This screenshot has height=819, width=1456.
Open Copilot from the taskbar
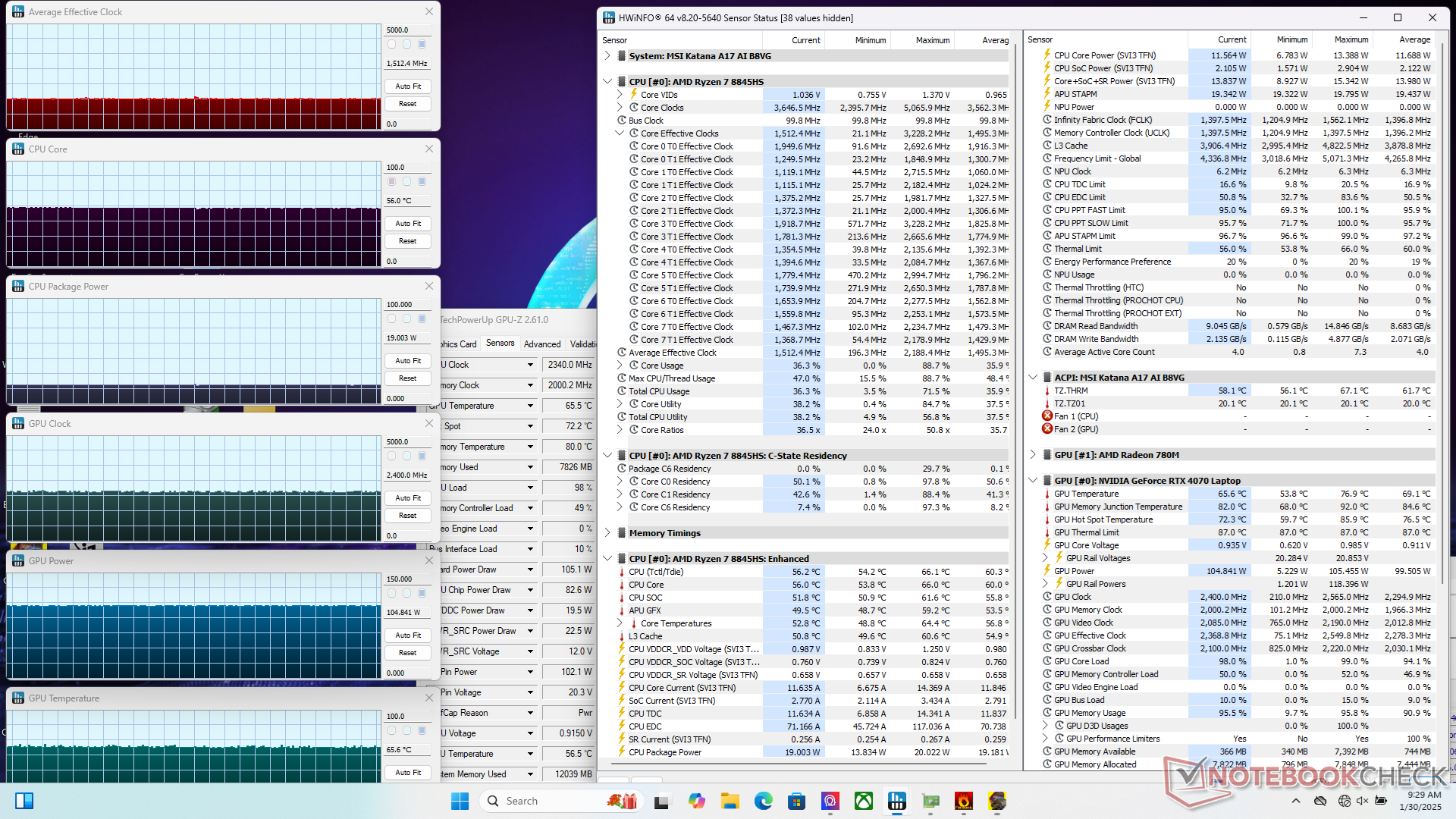tap(696, 801)
